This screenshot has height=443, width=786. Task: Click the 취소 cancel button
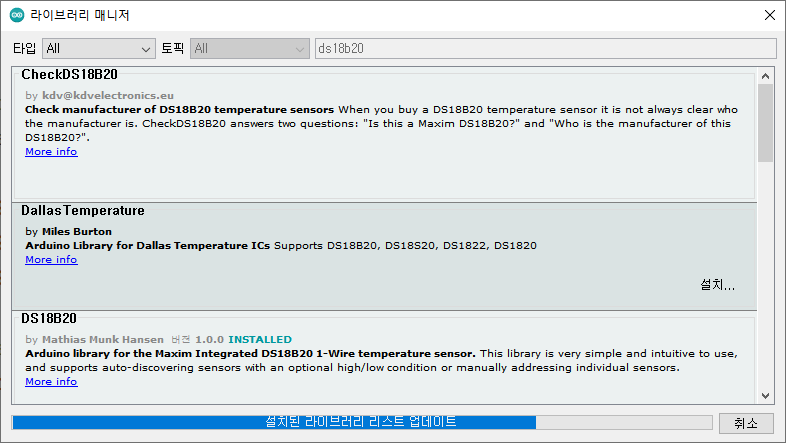[746, 423]
